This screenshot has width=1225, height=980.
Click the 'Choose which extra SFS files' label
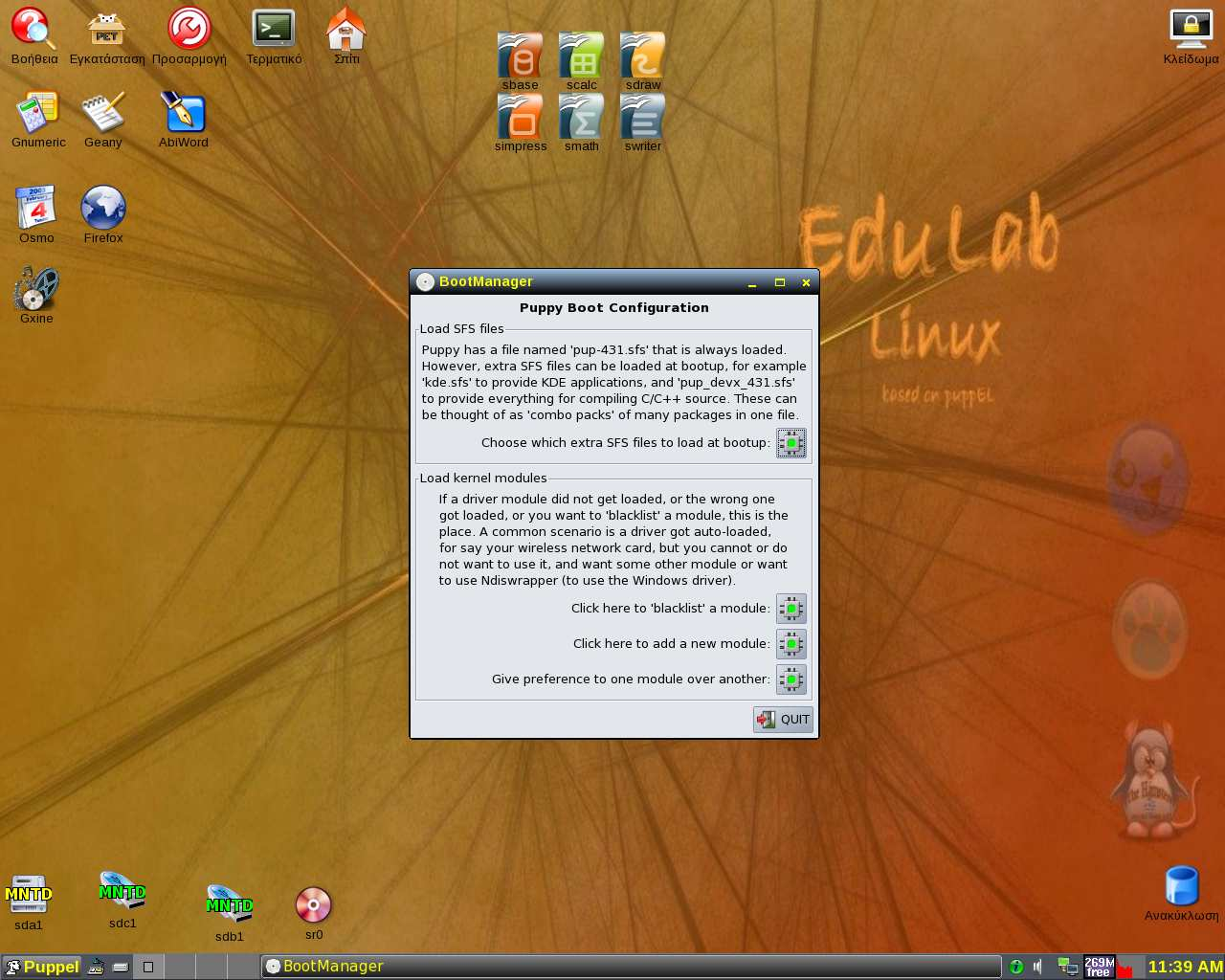pos(626,443)
